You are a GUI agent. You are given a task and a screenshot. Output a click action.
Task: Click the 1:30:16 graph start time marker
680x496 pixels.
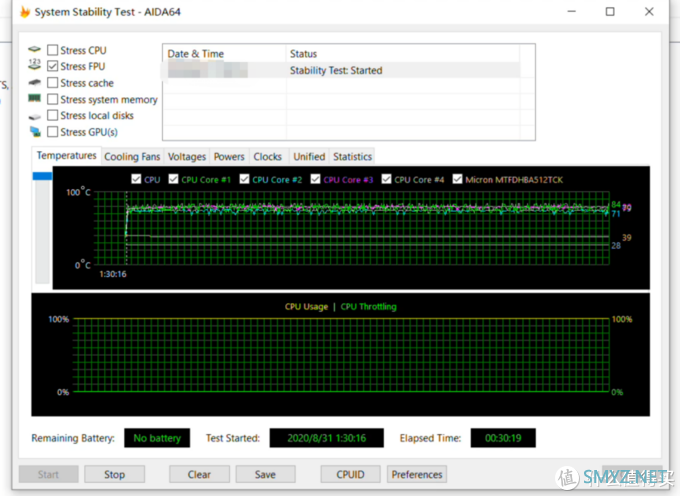point(113,274)
